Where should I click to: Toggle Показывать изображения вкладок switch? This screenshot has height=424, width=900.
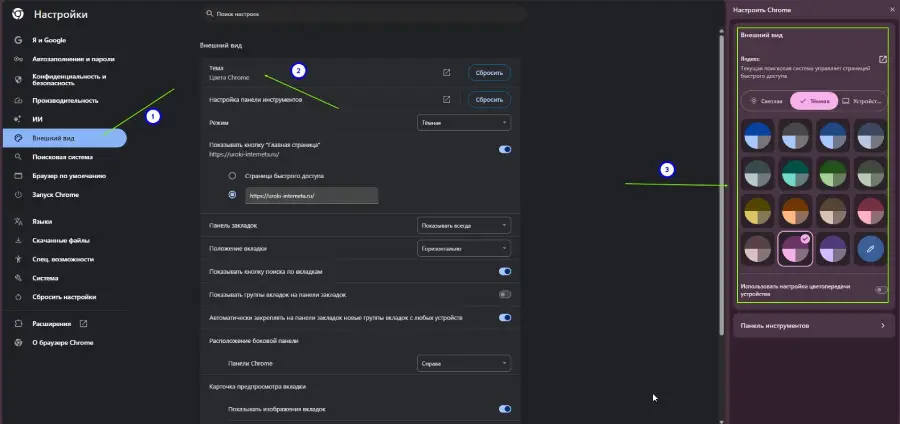coord(505,409)
